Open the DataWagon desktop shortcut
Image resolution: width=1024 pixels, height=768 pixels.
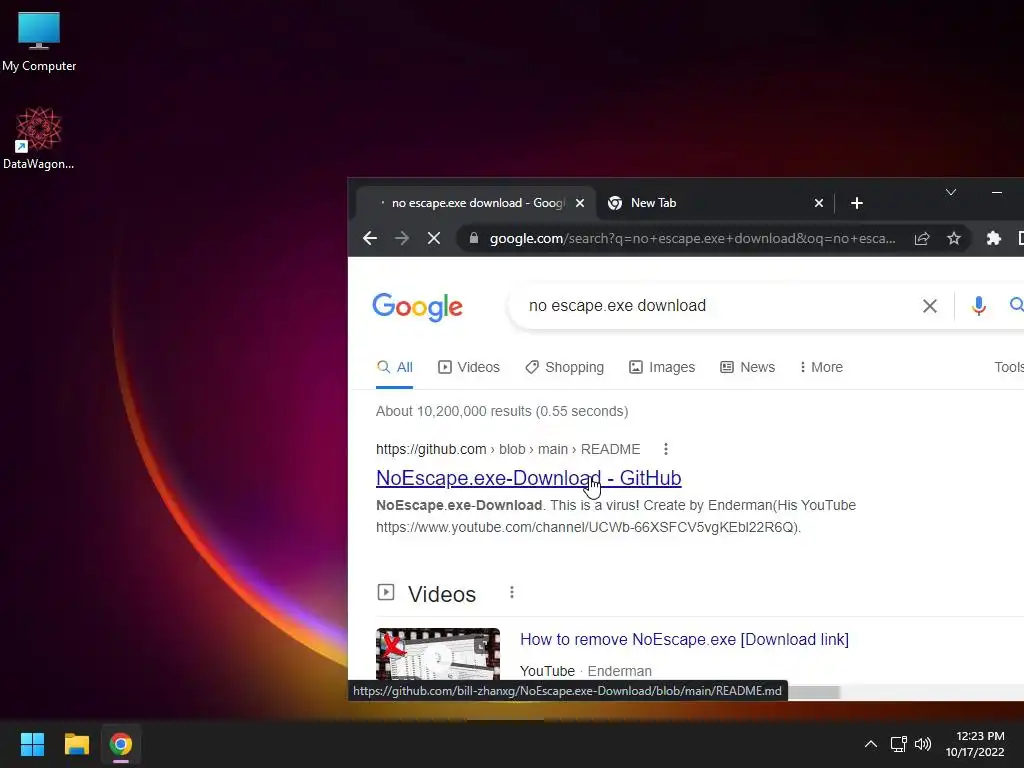[38, 138]
